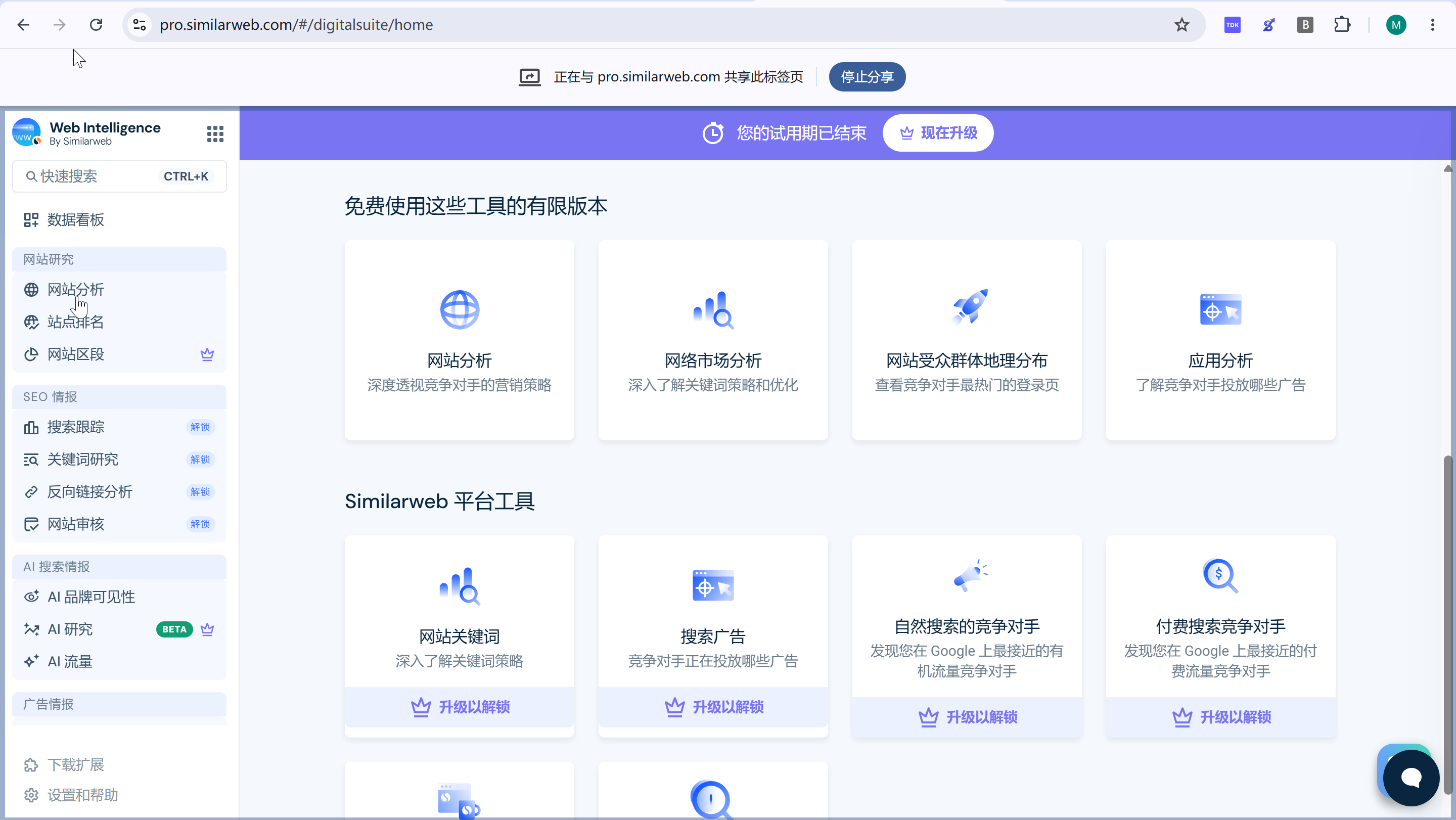Viewport: 1456px width, 820px height.
Task: Collapse the 网站研究 sidebar section
Action: (x=119, y=259)
